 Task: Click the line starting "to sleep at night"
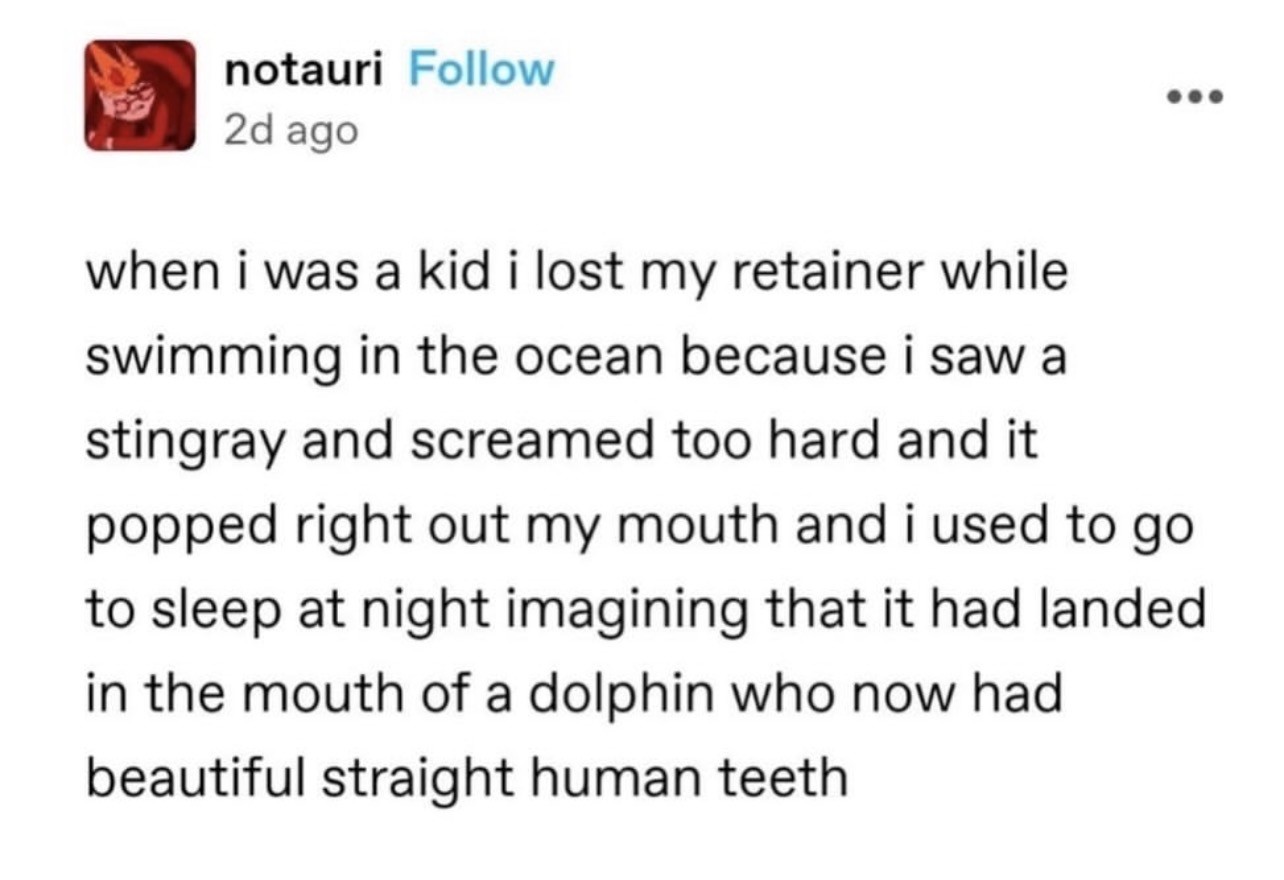click(x=645, y=610)
